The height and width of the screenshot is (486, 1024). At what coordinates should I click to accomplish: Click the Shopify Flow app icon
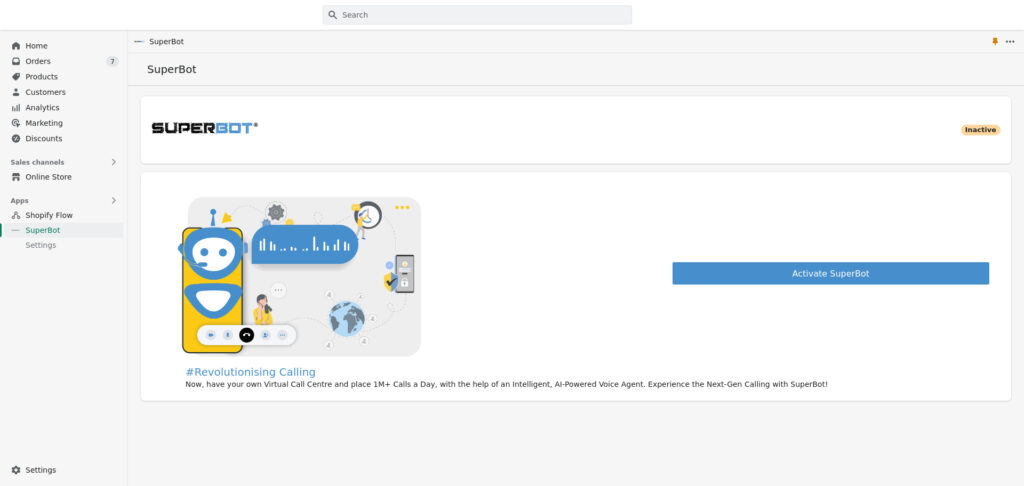pos(16,215)
